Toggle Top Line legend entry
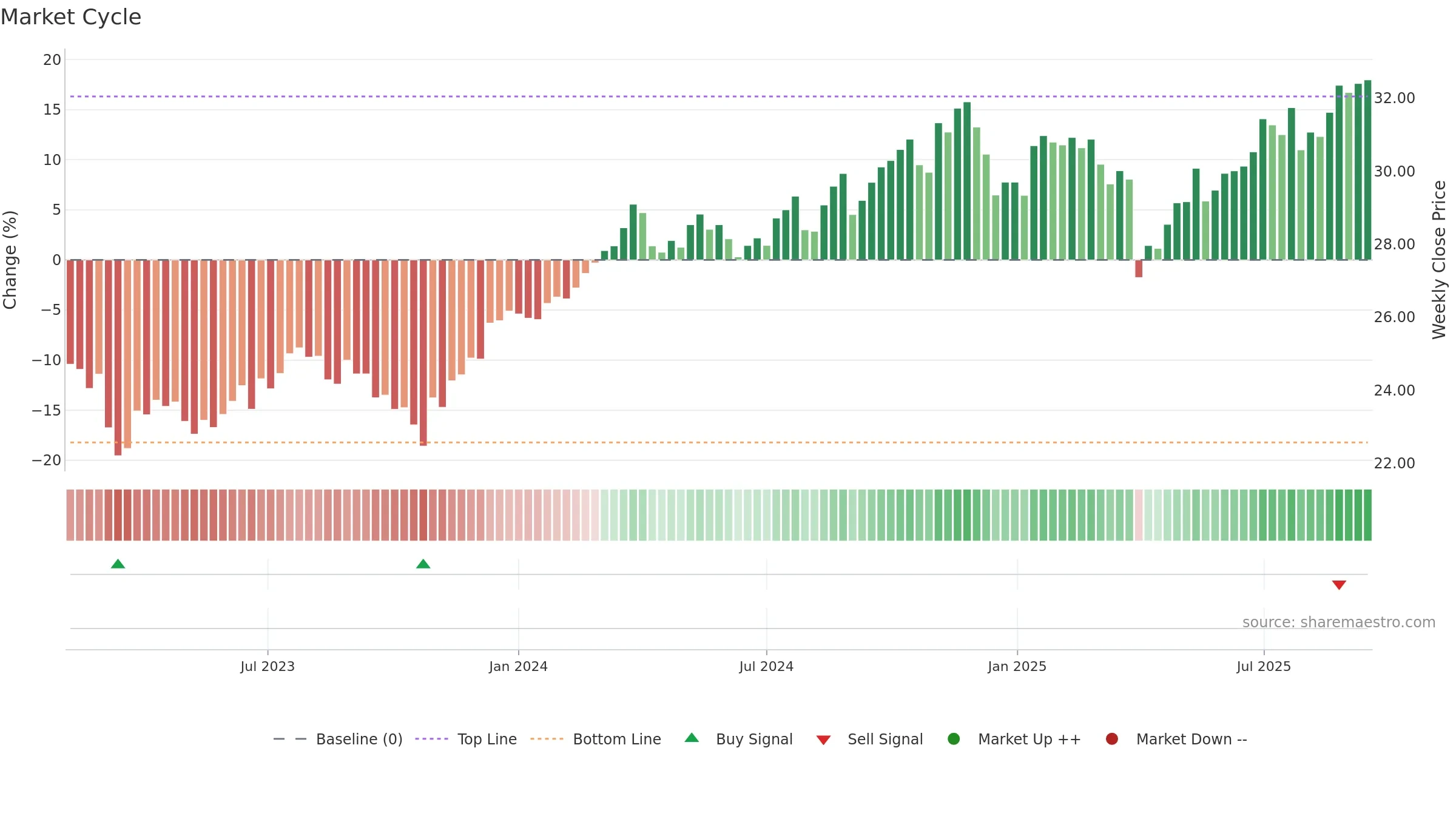1456x819 pixels. (466, 739)
